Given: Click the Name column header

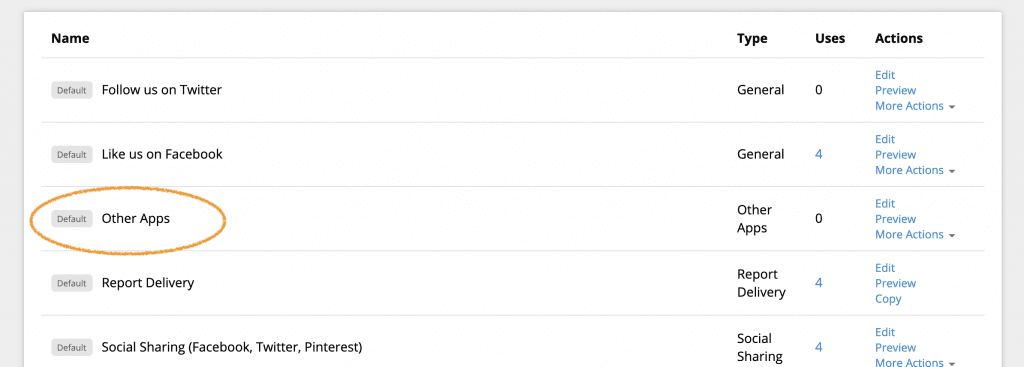Looking at the screenshot, I should point(70,39).
